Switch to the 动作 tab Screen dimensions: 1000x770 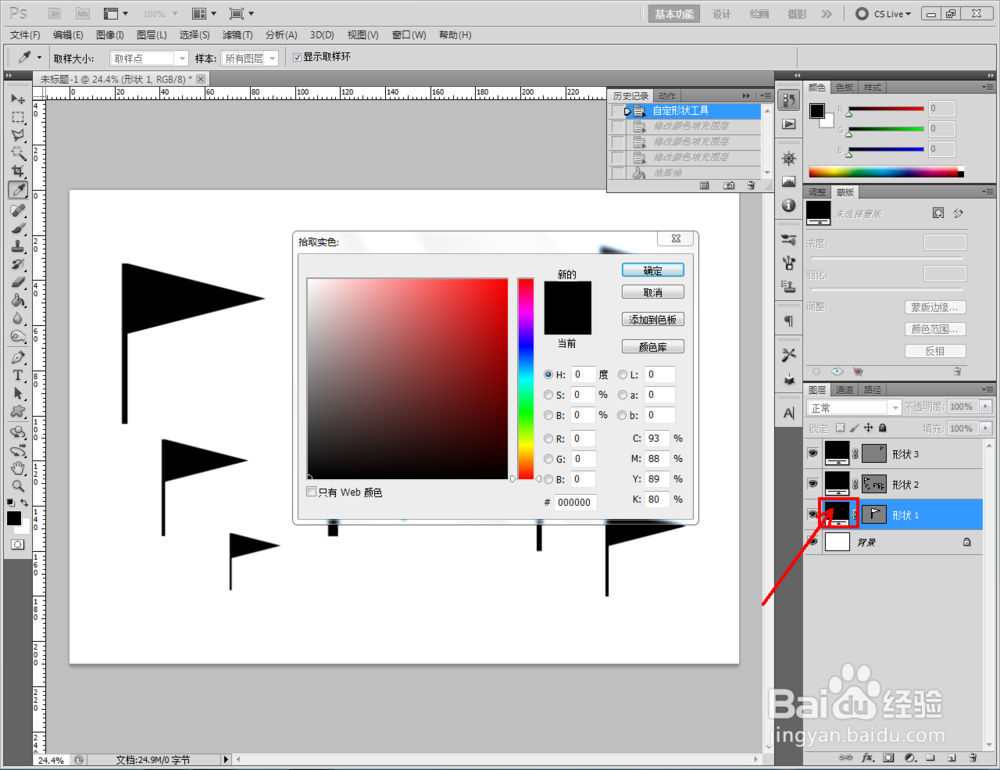[667, 96]
